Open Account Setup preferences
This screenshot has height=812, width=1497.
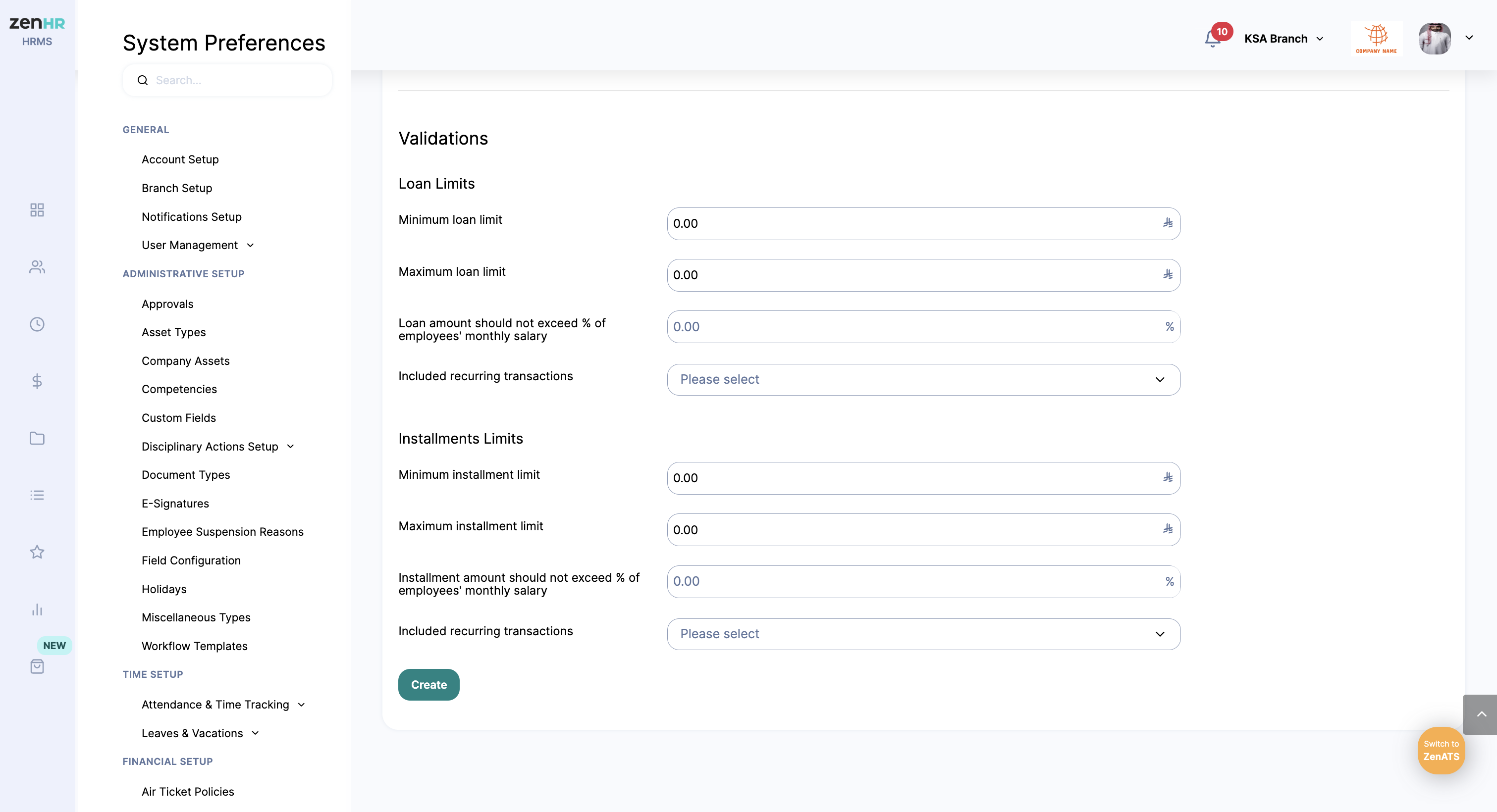click(180, 159)
